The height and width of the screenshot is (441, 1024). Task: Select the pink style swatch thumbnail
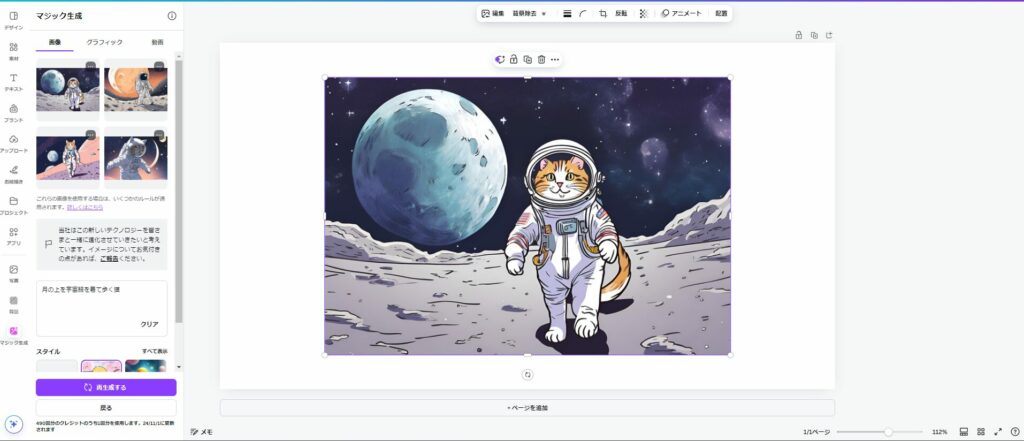click(x=101, y=366)
